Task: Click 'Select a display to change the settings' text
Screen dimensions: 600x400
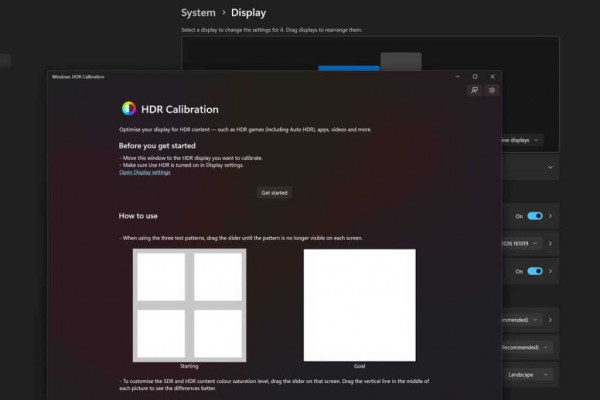Action: click(x=272, y=30)
